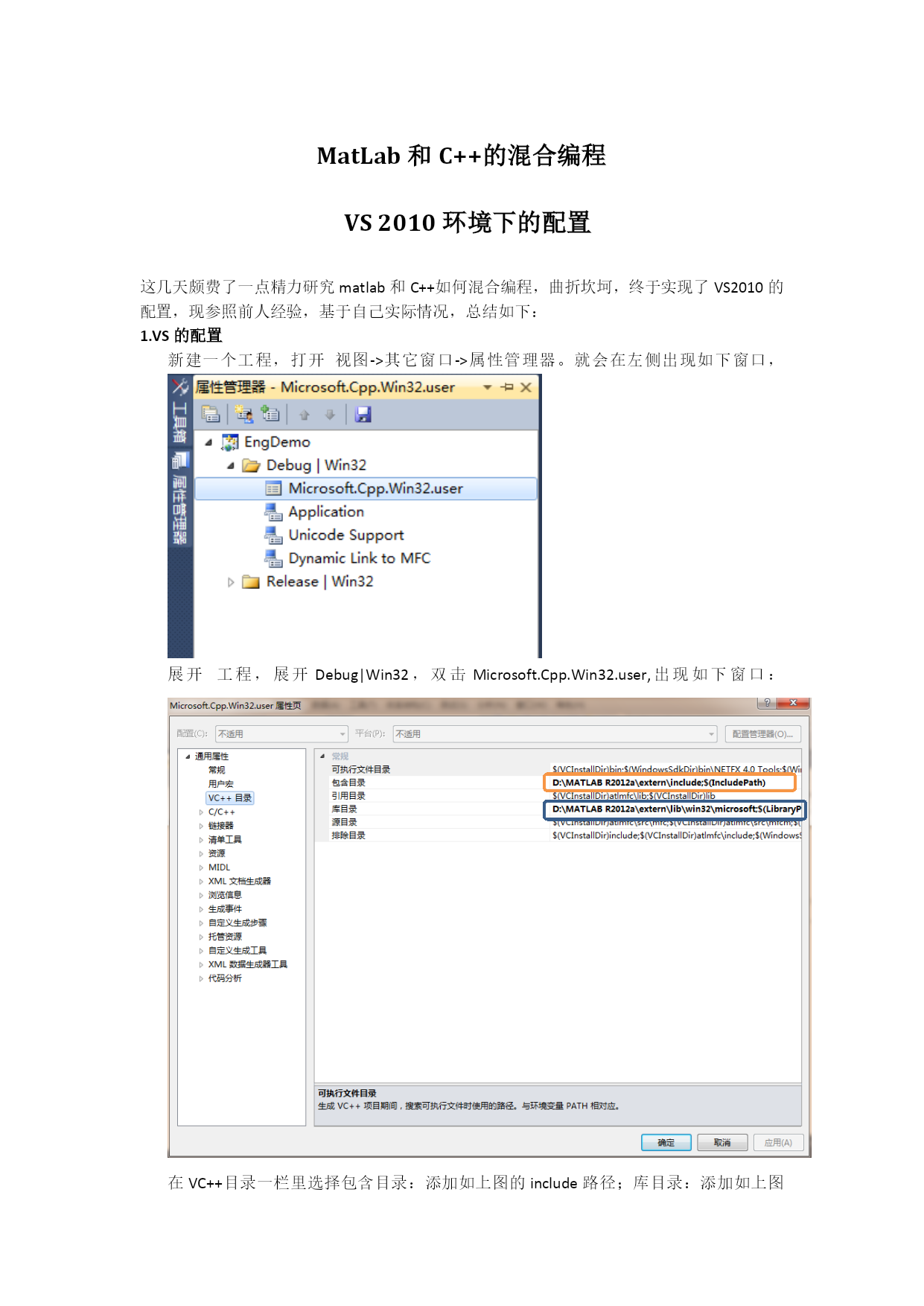924x1306 pixels.
Task: Expand the XML 文档生成器 node
Action: point(201,882)
